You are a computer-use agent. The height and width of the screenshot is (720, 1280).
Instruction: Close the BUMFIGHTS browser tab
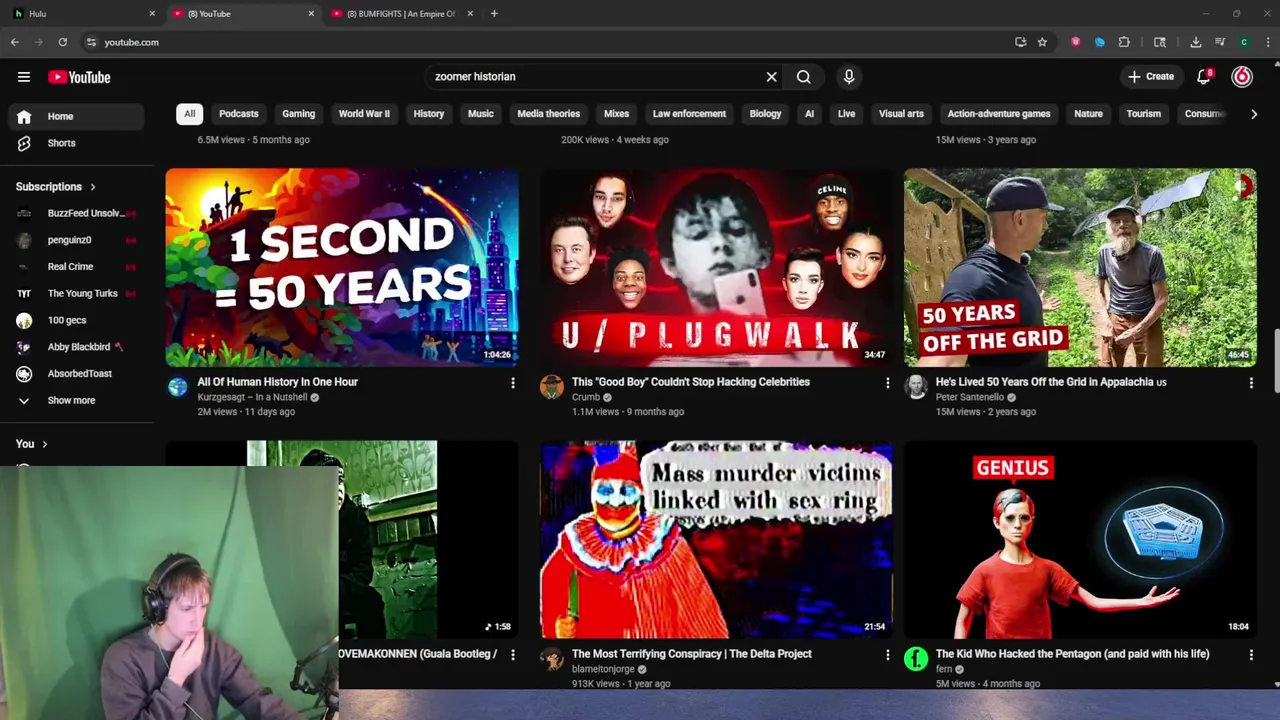(469, 14)
